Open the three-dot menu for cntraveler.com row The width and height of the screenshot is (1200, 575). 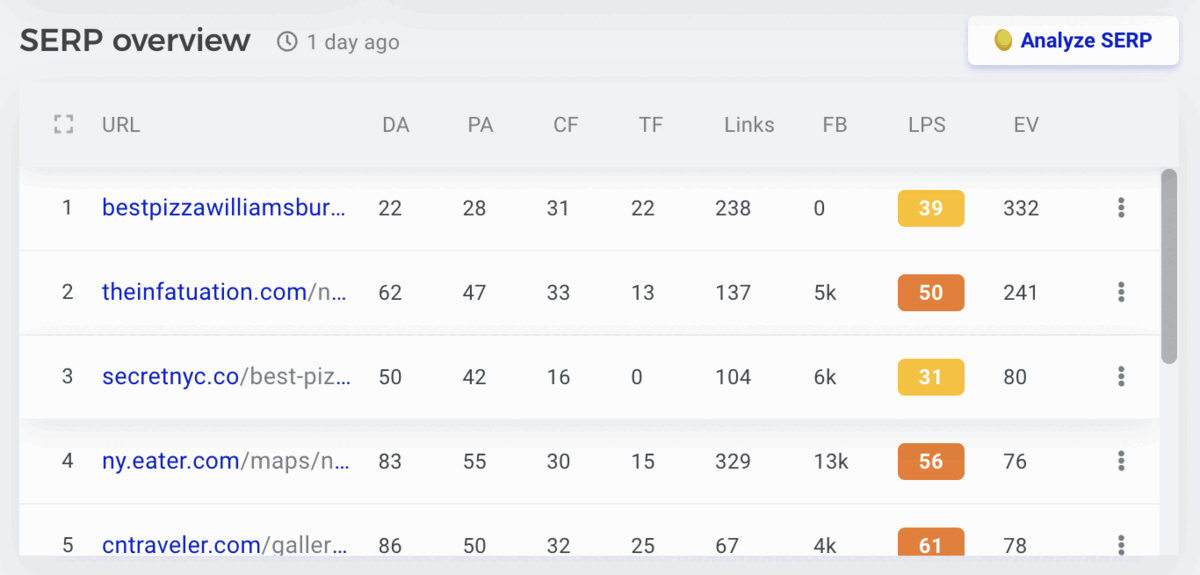click(1121, 544)
